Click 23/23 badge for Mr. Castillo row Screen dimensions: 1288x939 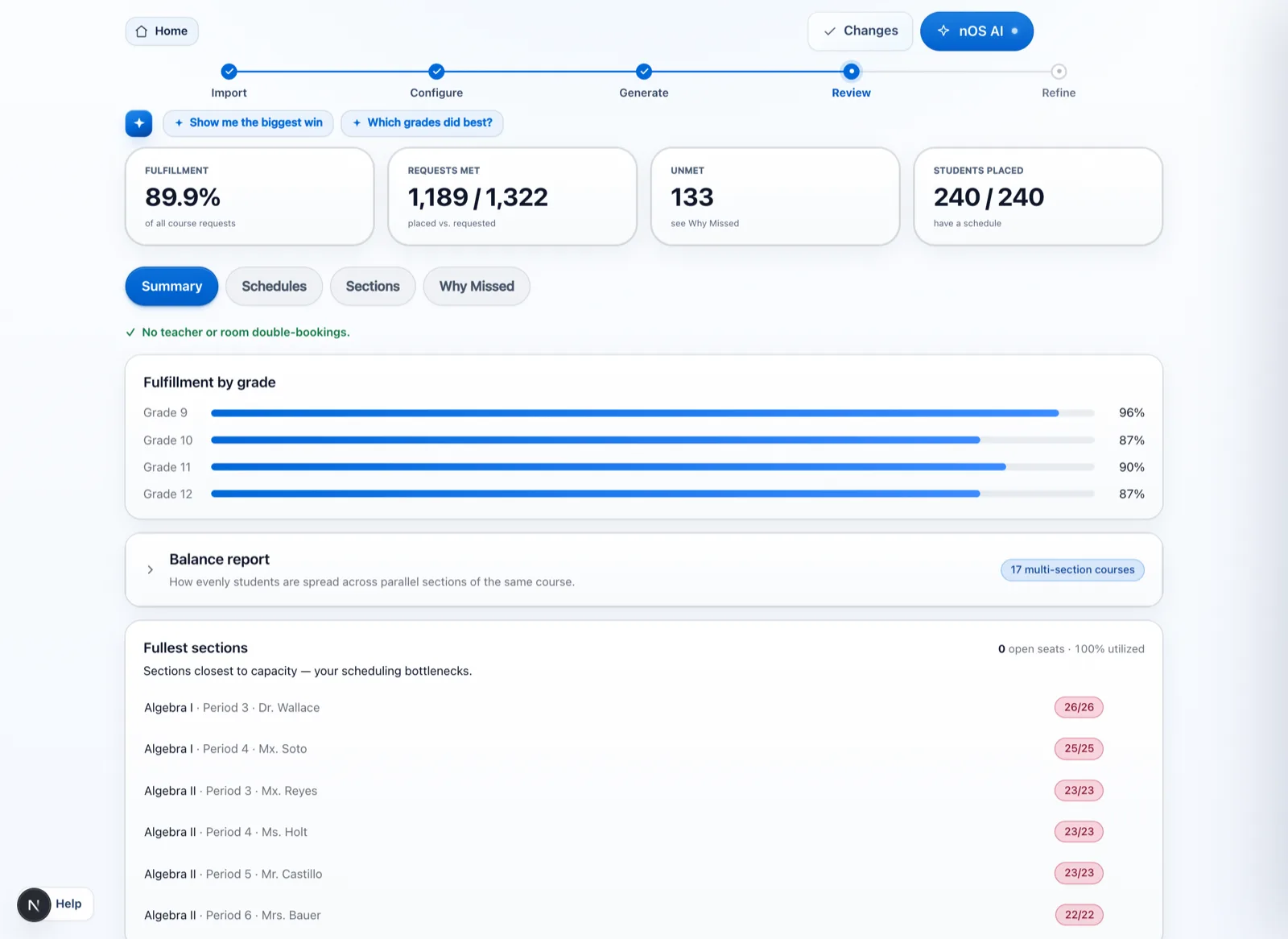[x=1079, y=874]
